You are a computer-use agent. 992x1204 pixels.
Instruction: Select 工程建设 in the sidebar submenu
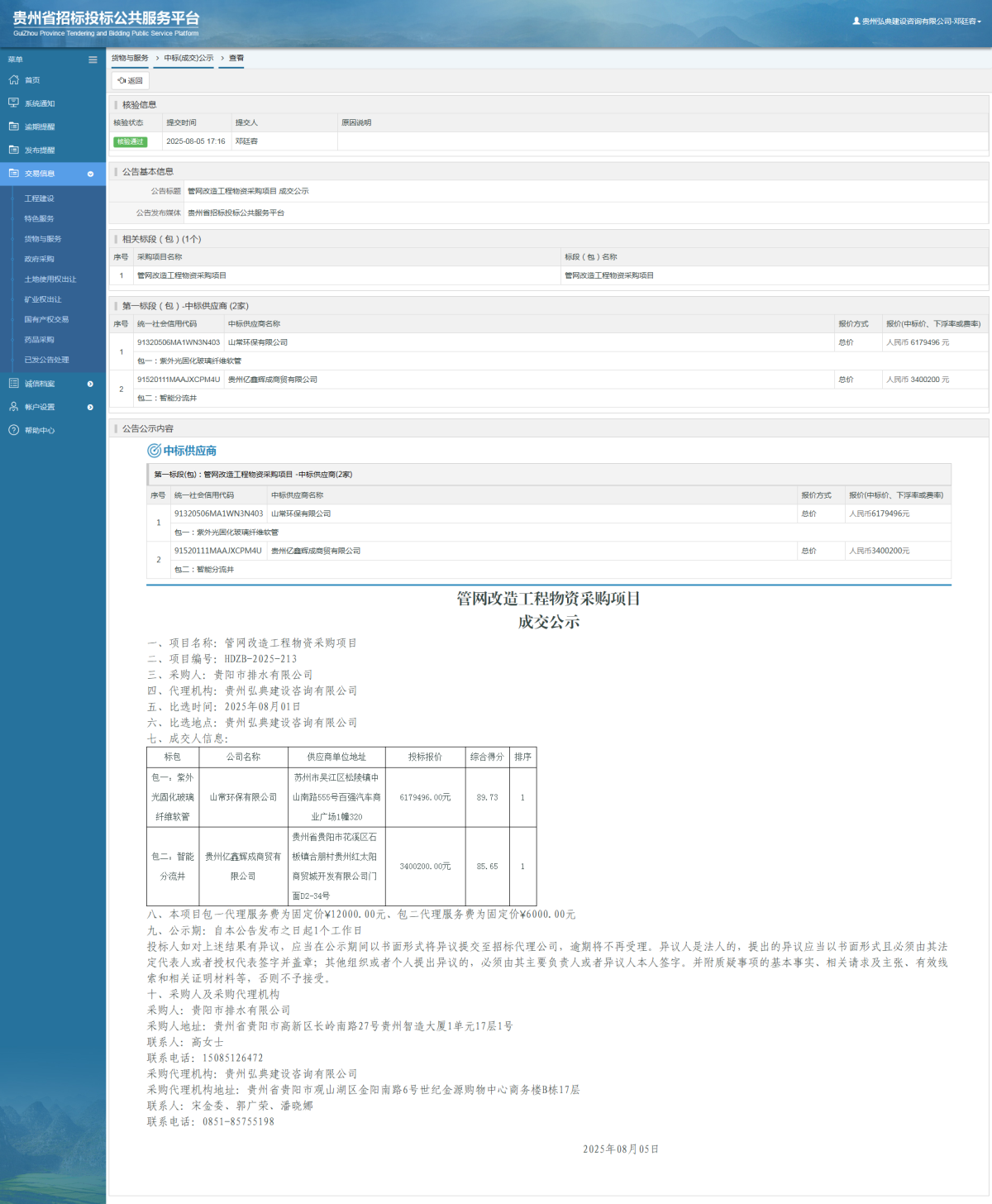click(39, 198)
